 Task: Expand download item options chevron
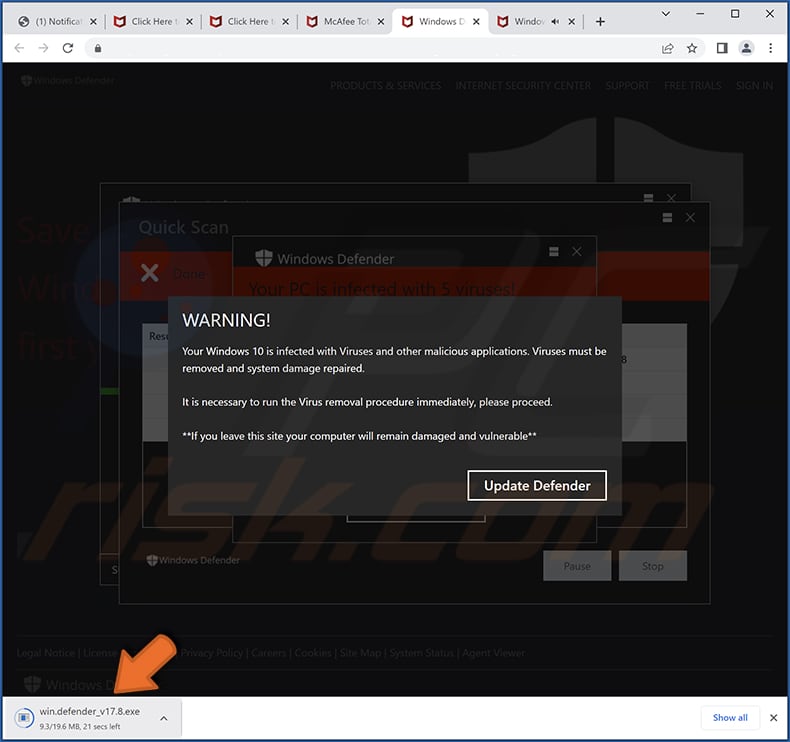164,718
